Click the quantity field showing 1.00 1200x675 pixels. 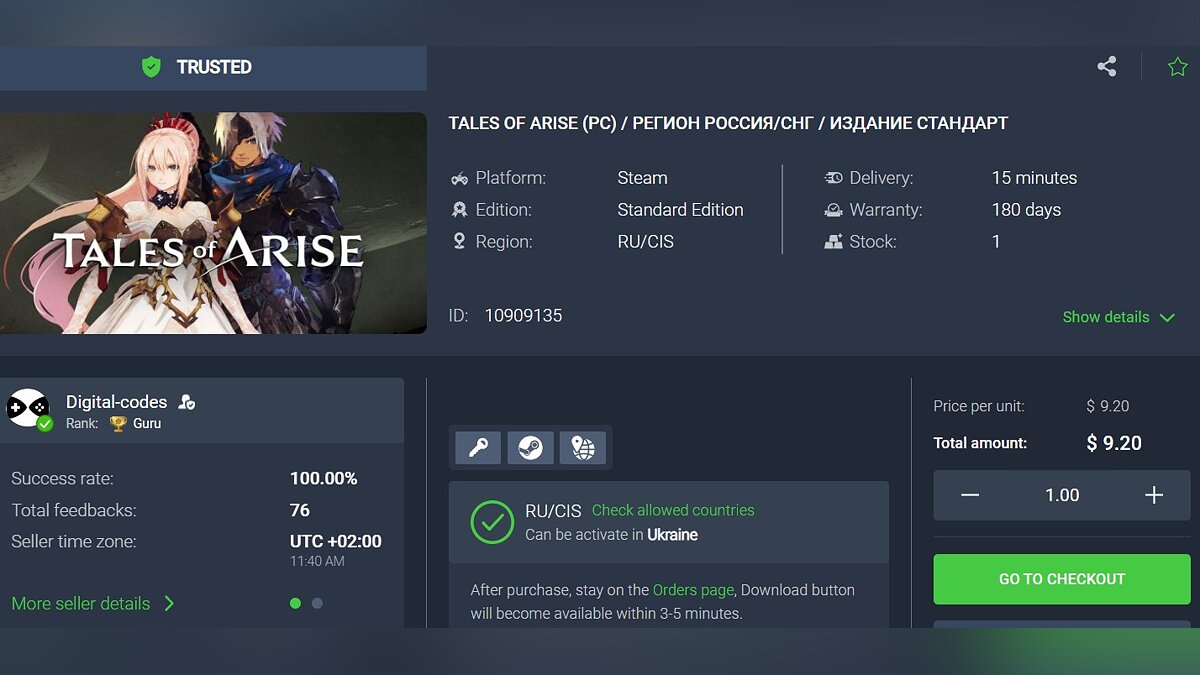[1062, 495]
